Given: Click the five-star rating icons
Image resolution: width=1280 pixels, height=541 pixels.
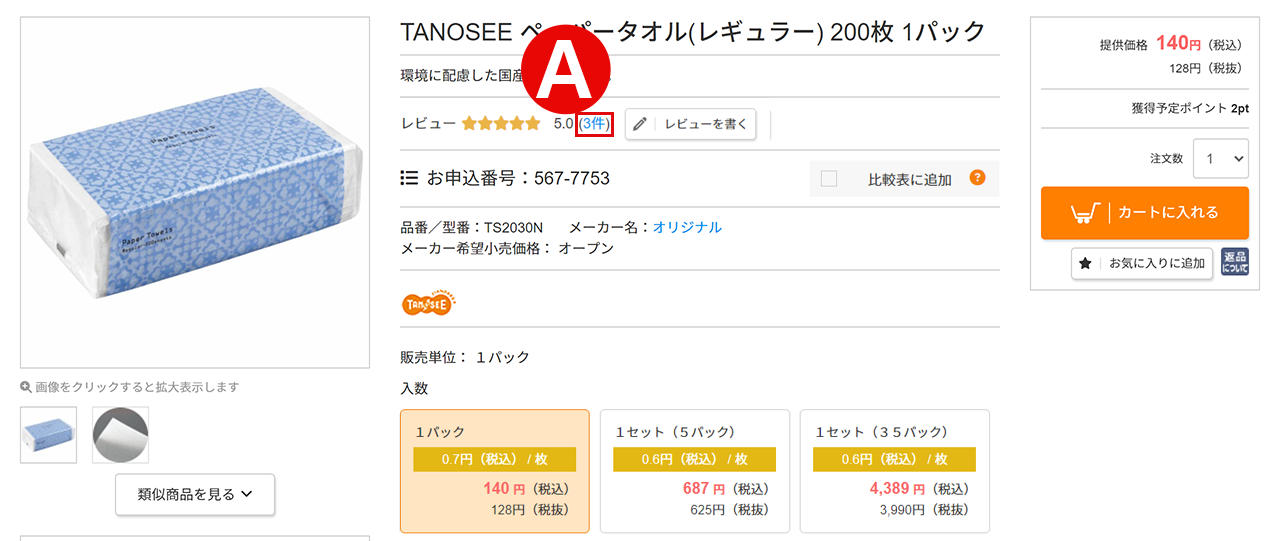Looking at the screenshot, I should click(x=501, y=124).
